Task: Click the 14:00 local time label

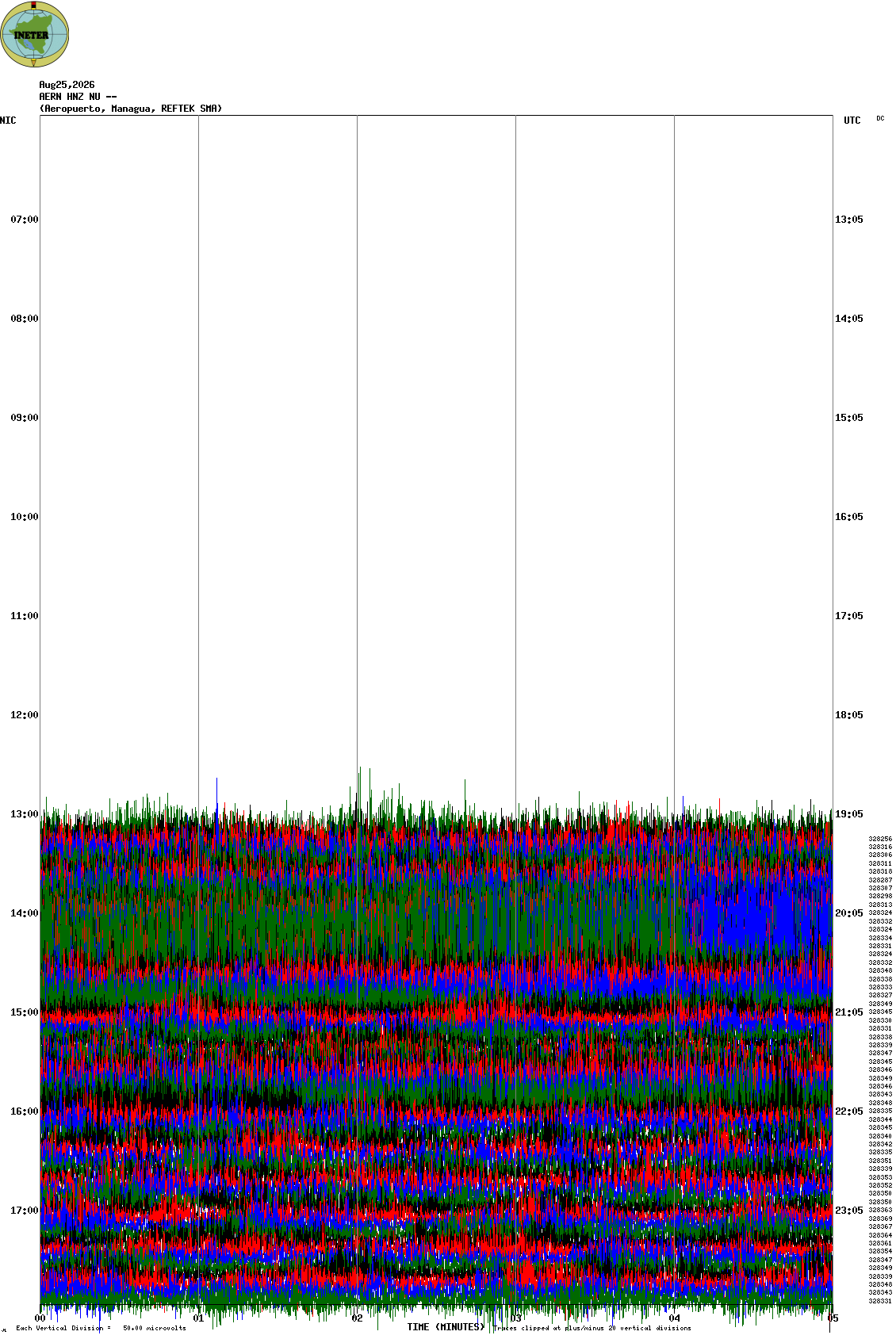Action: [x=25, y=913]
